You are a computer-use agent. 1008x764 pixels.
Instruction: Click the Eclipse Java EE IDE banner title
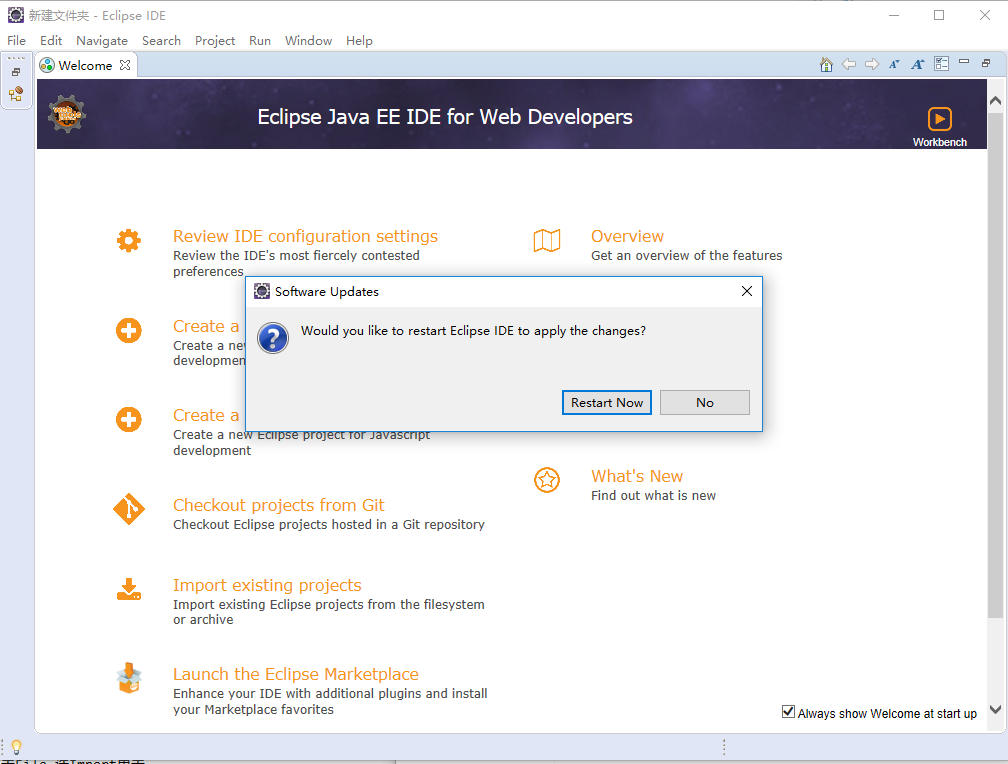pyautogui.click(x=445, y=116)
